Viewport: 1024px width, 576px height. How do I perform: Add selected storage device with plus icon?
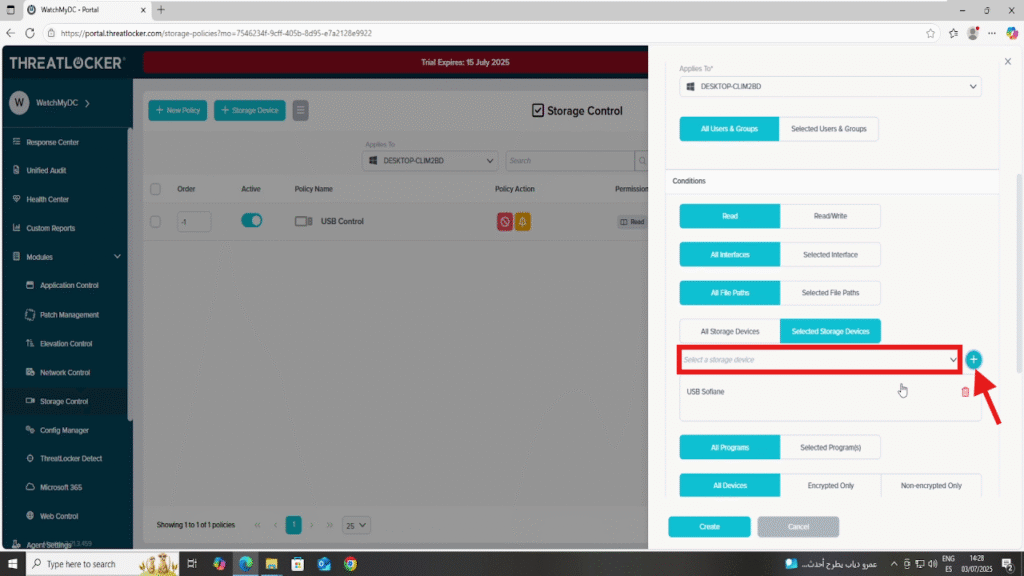(x=973, y=360)
